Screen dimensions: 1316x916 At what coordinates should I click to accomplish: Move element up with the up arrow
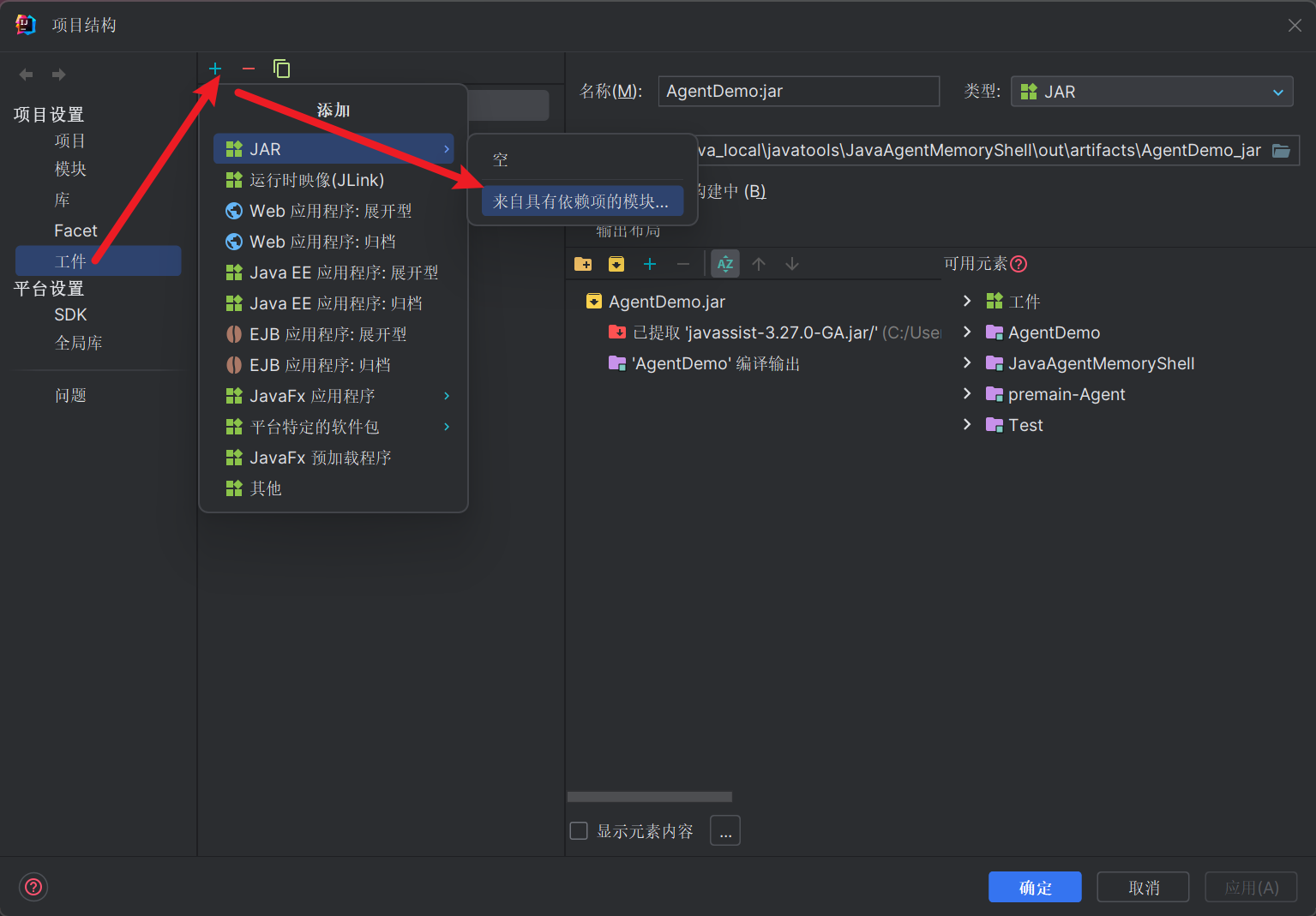(x=759, y=264)
